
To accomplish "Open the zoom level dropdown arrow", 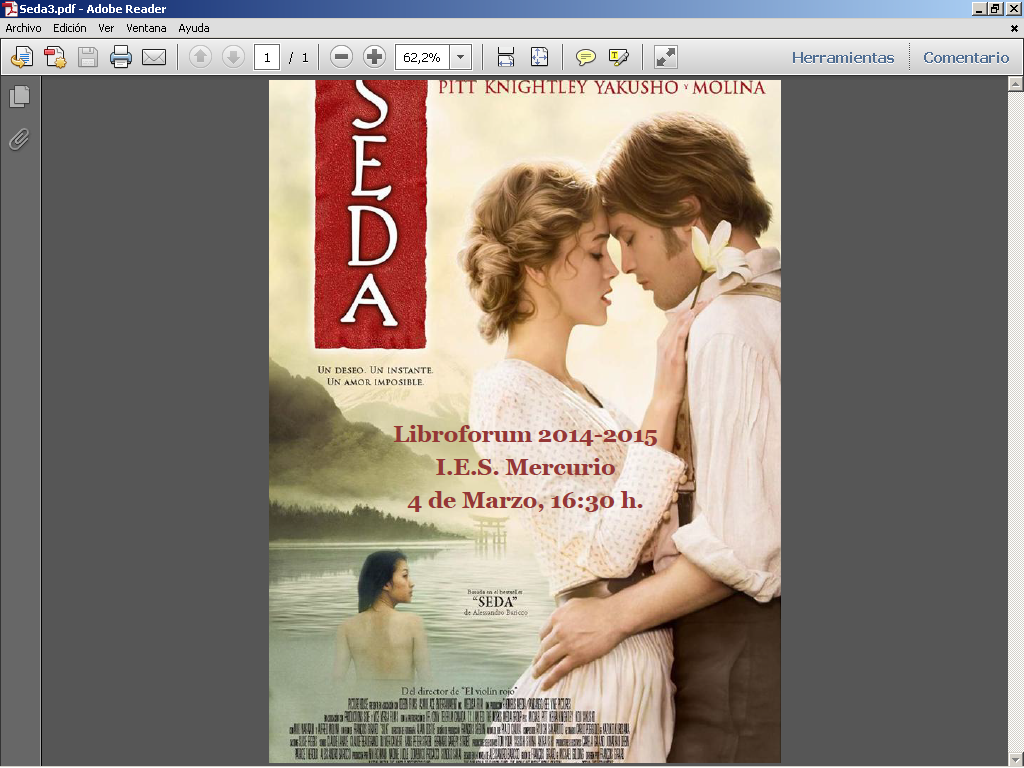I will [x=460, y=57].
